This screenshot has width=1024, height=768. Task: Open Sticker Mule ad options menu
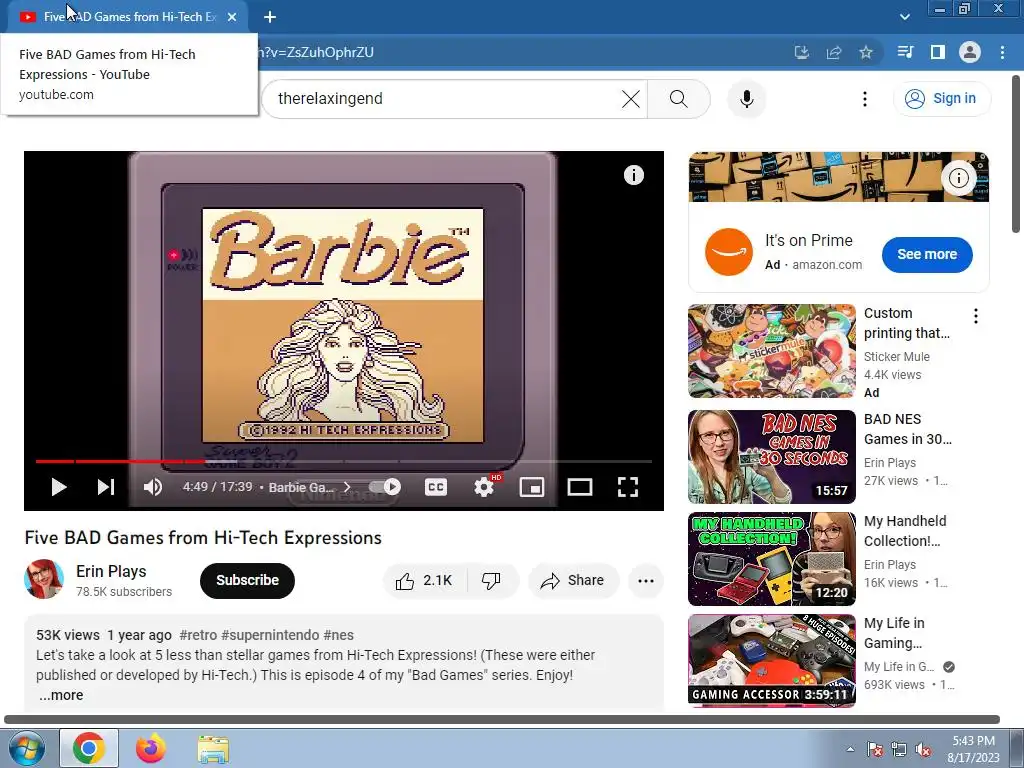[x=976, y=317]
